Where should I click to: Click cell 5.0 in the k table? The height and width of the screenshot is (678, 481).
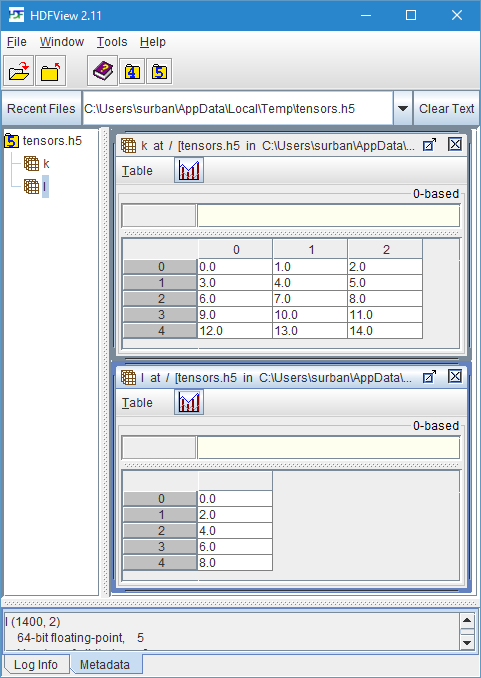385,283
